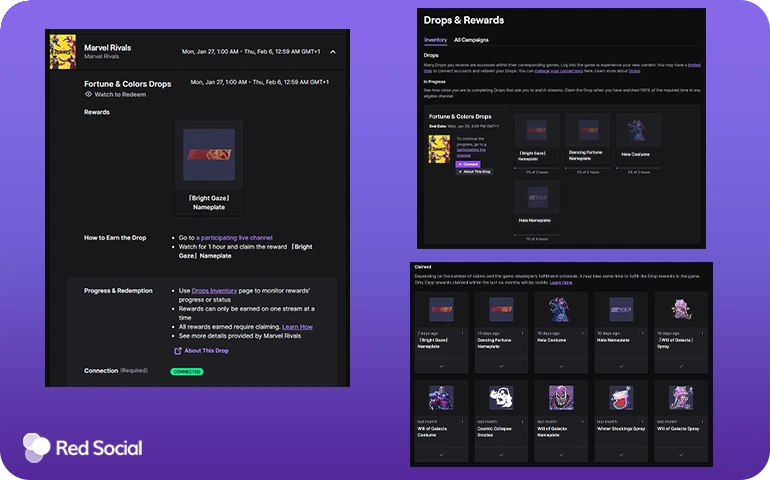Click the eye icon beside Watch to Redeem
Image resolution: width=770 pixels, height=480 pixels.
[x=88, y=94]
